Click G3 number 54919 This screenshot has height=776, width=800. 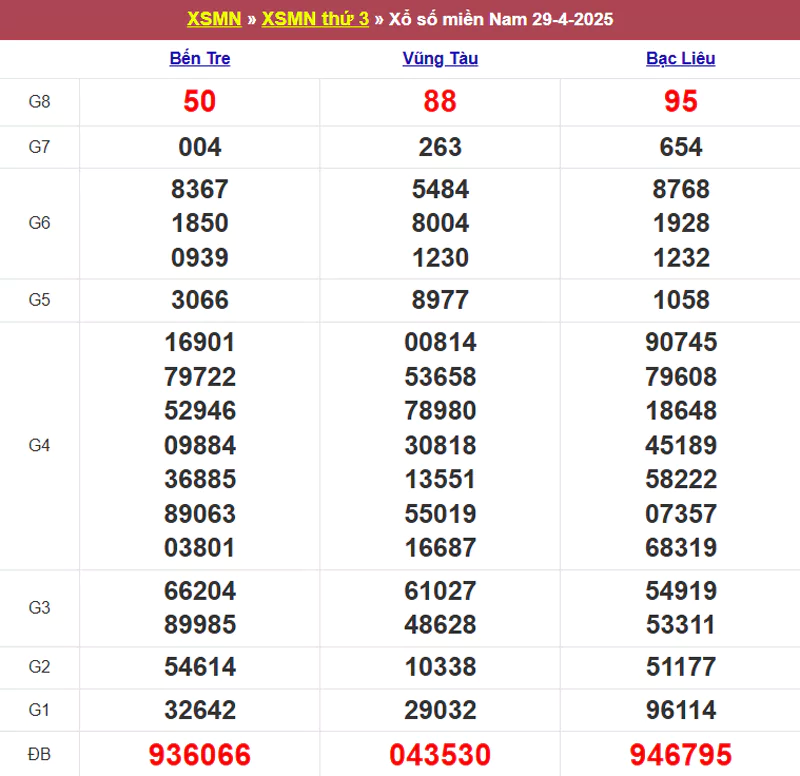(681, 591)
